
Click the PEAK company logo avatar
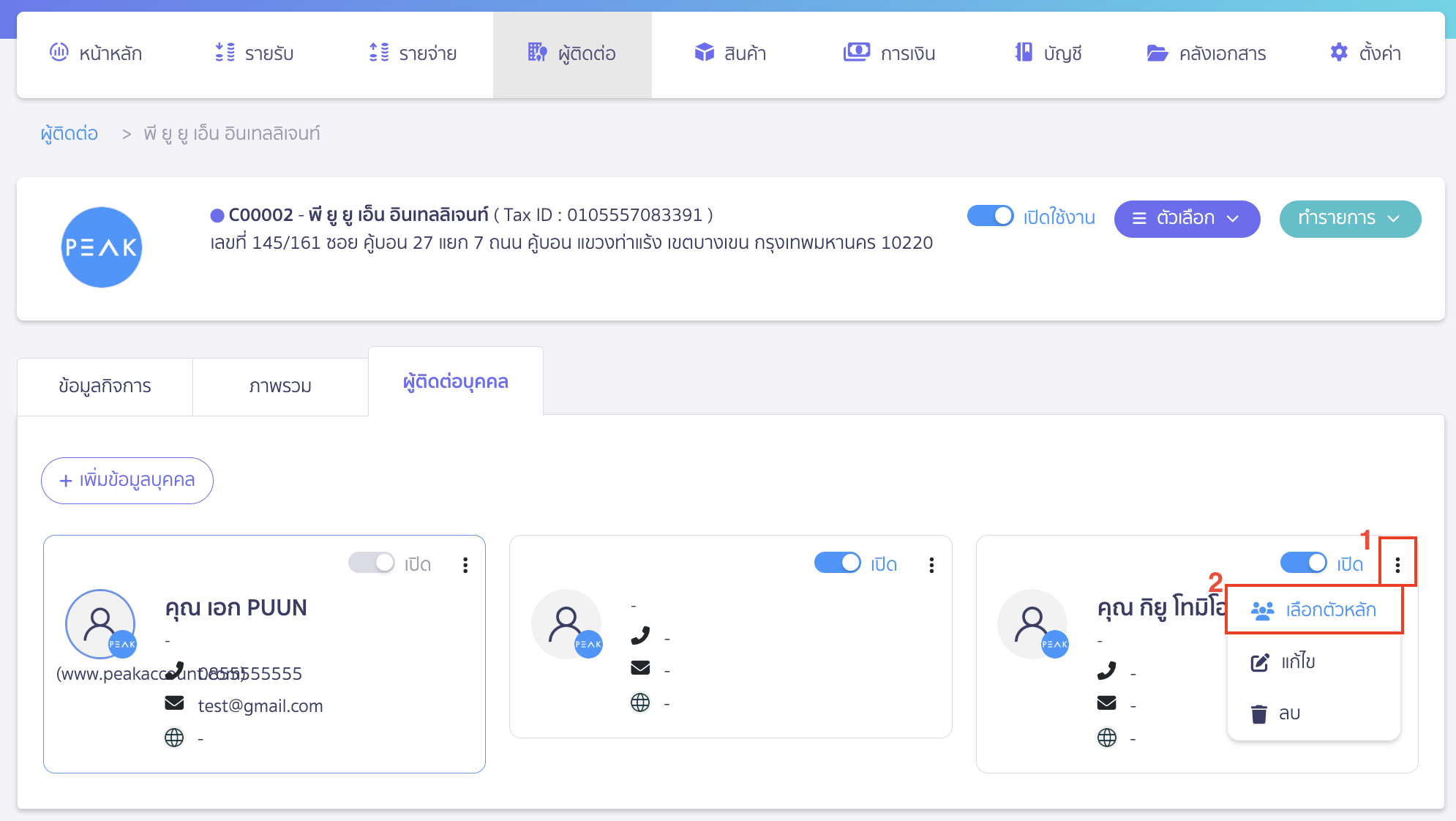coord(101,247)
